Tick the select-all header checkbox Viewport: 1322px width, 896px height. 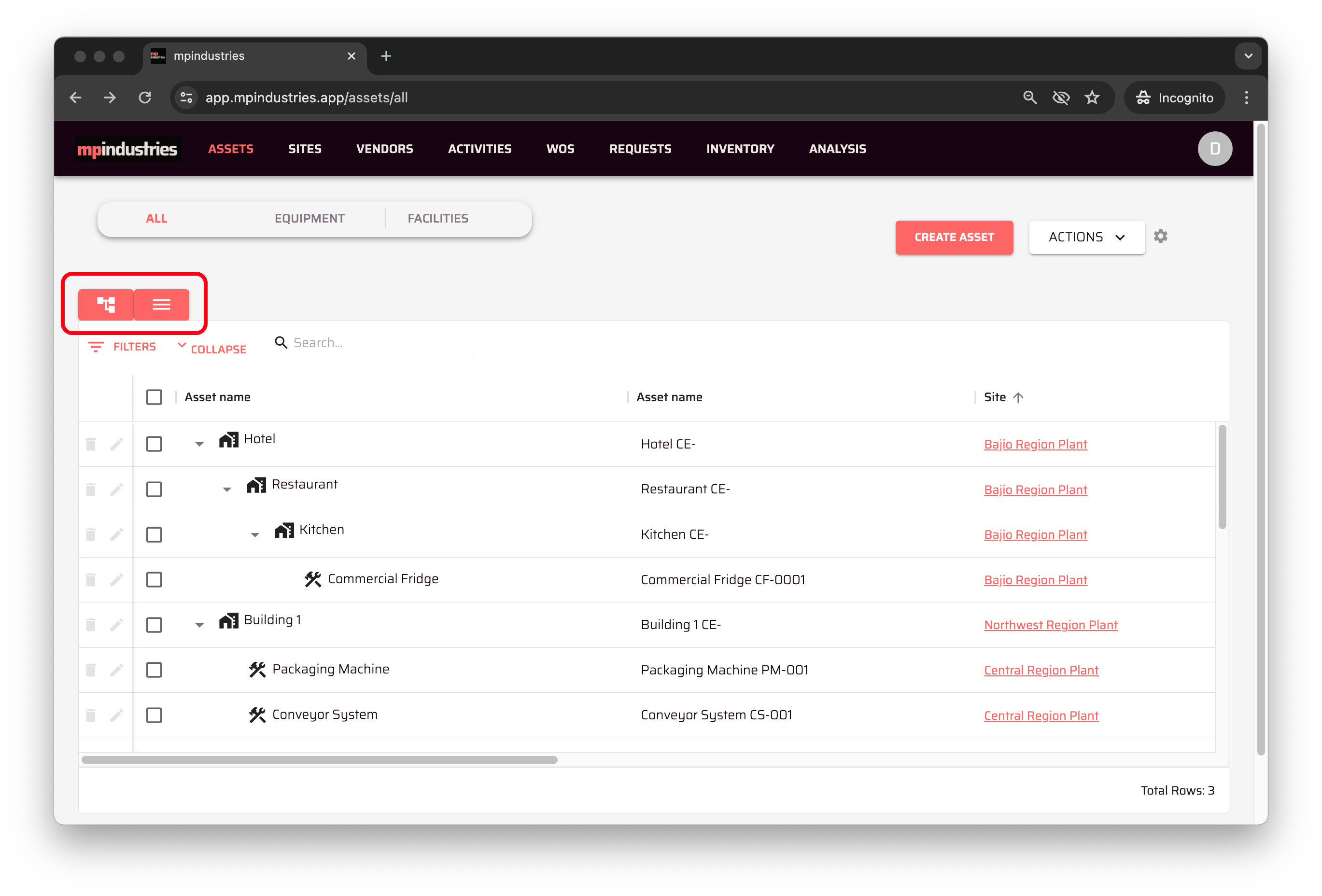[154, 396]
